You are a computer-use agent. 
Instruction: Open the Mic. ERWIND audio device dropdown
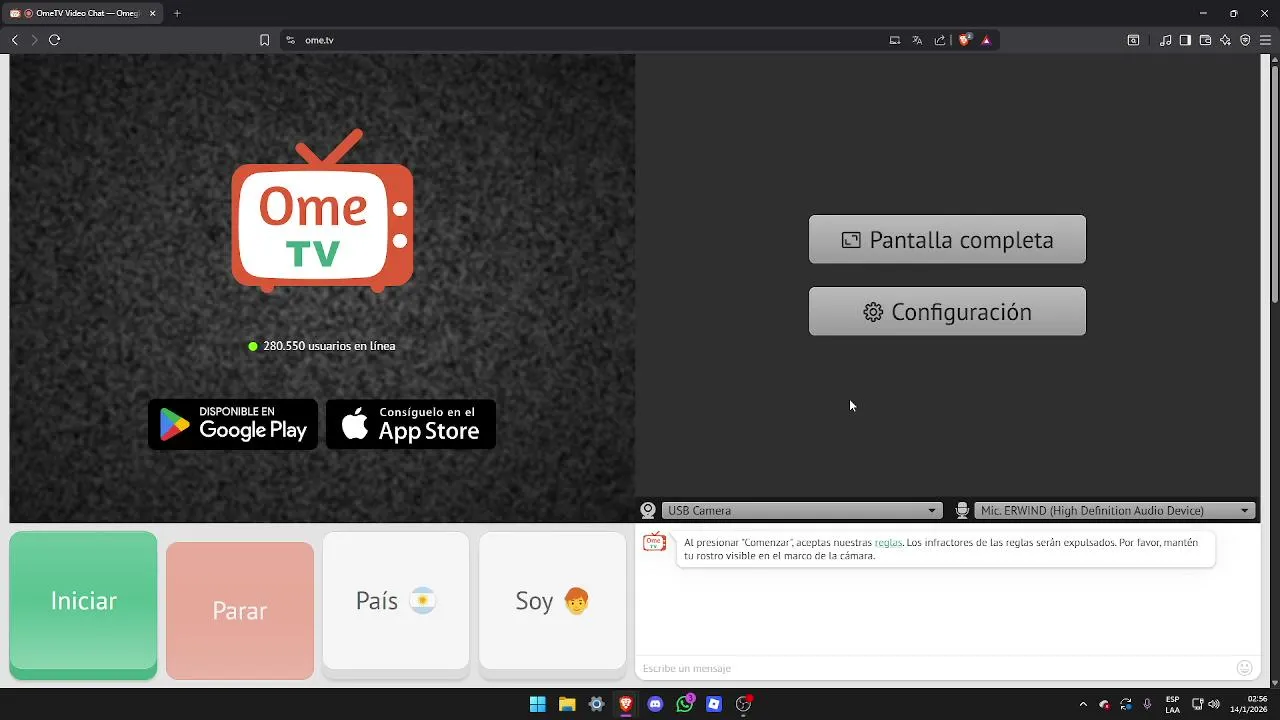point(1115,510)
